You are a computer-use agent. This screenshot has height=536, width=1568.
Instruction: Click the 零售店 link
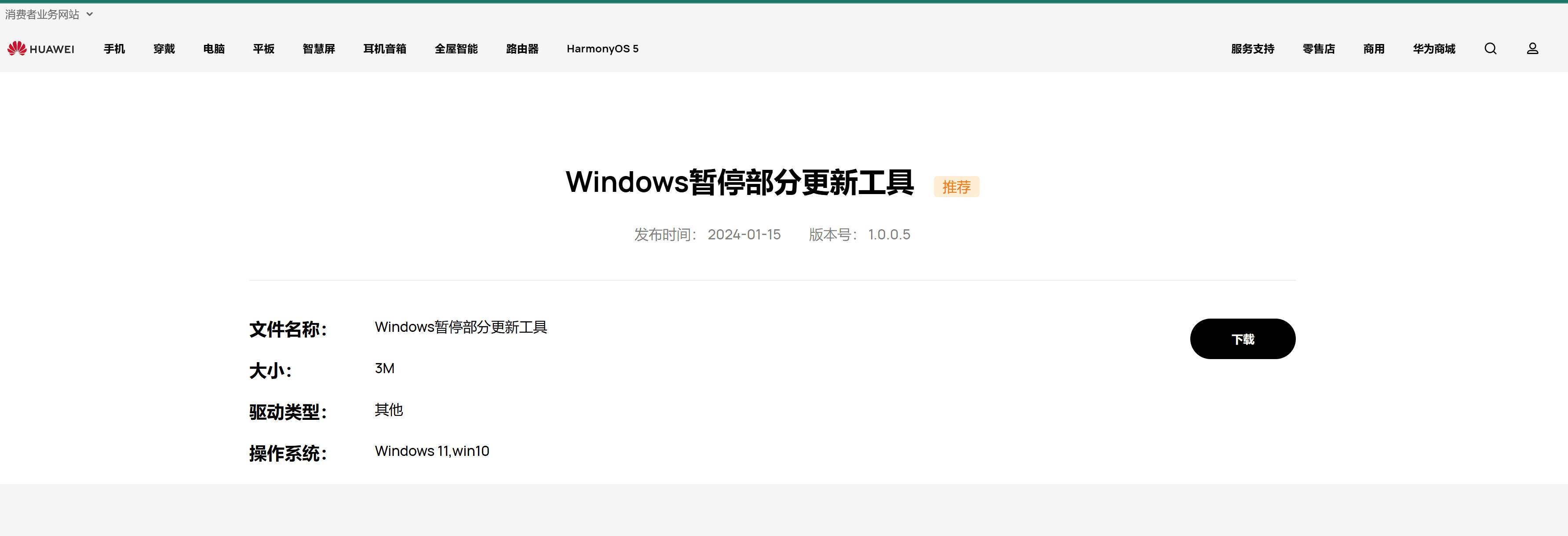1319,49
